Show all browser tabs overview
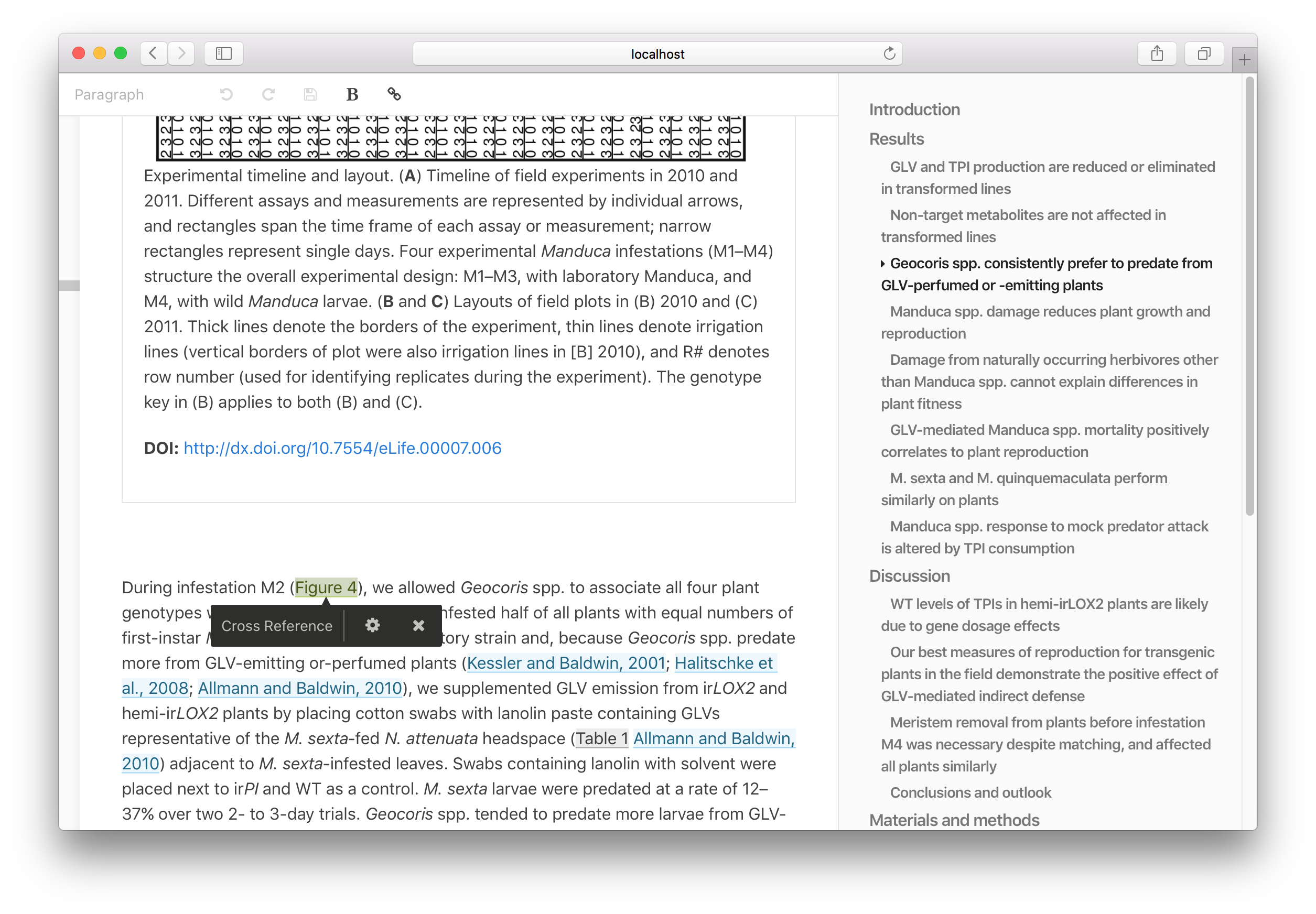This screenshot has width=1316, height=914. [1204, 54]
